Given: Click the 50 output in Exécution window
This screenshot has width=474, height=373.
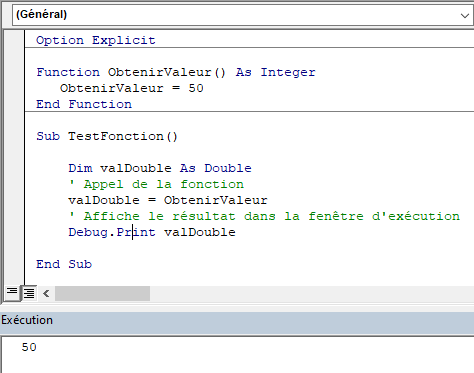Looking at the screenshot, I should point(29,347).
